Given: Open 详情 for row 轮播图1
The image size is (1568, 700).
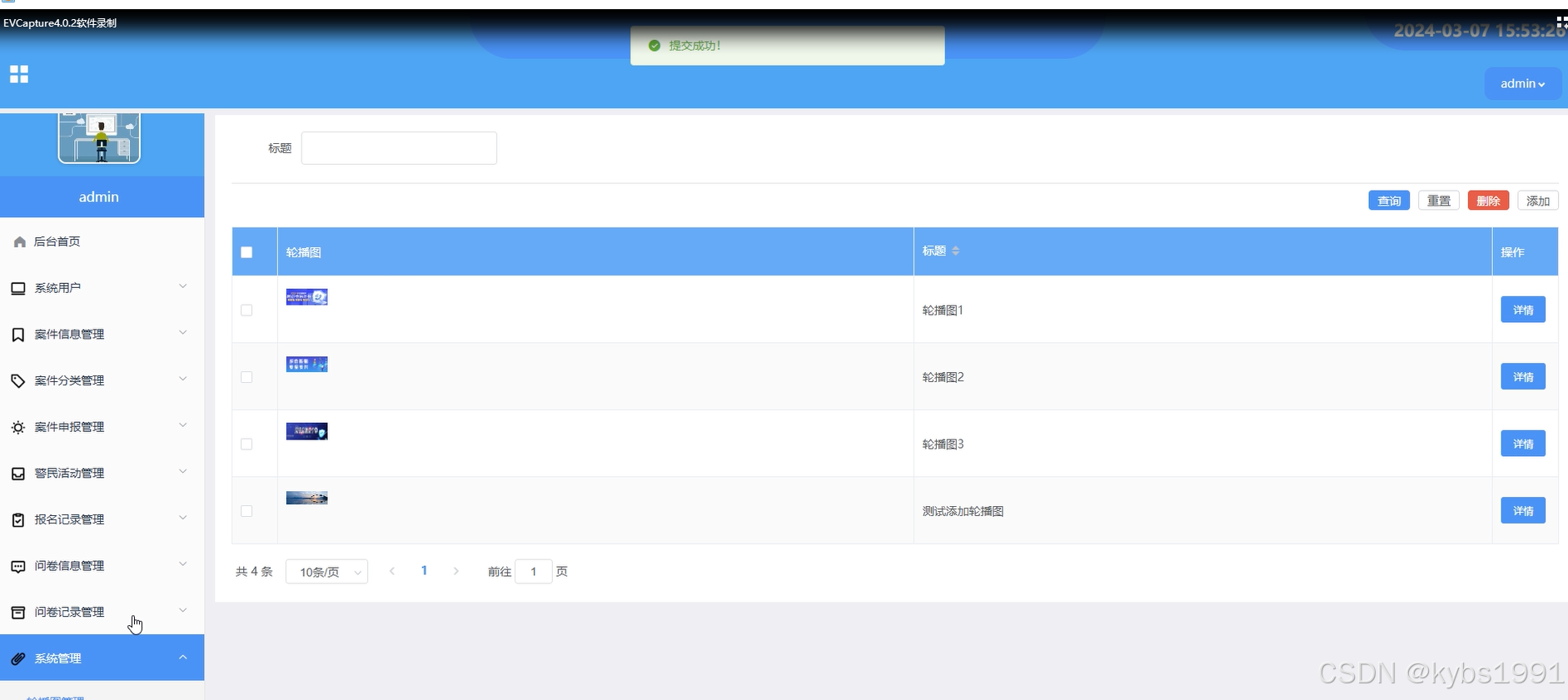Looking at the screenshot, I should 1523,310.
